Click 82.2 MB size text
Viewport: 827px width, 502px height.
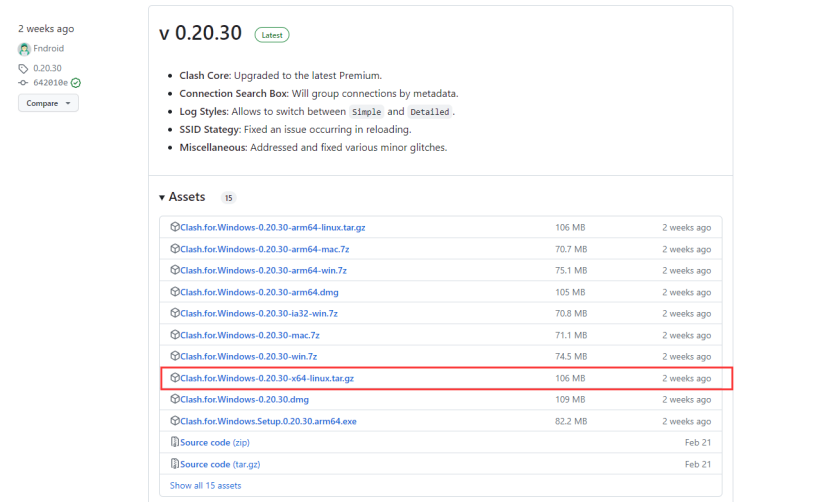[571, 421]
